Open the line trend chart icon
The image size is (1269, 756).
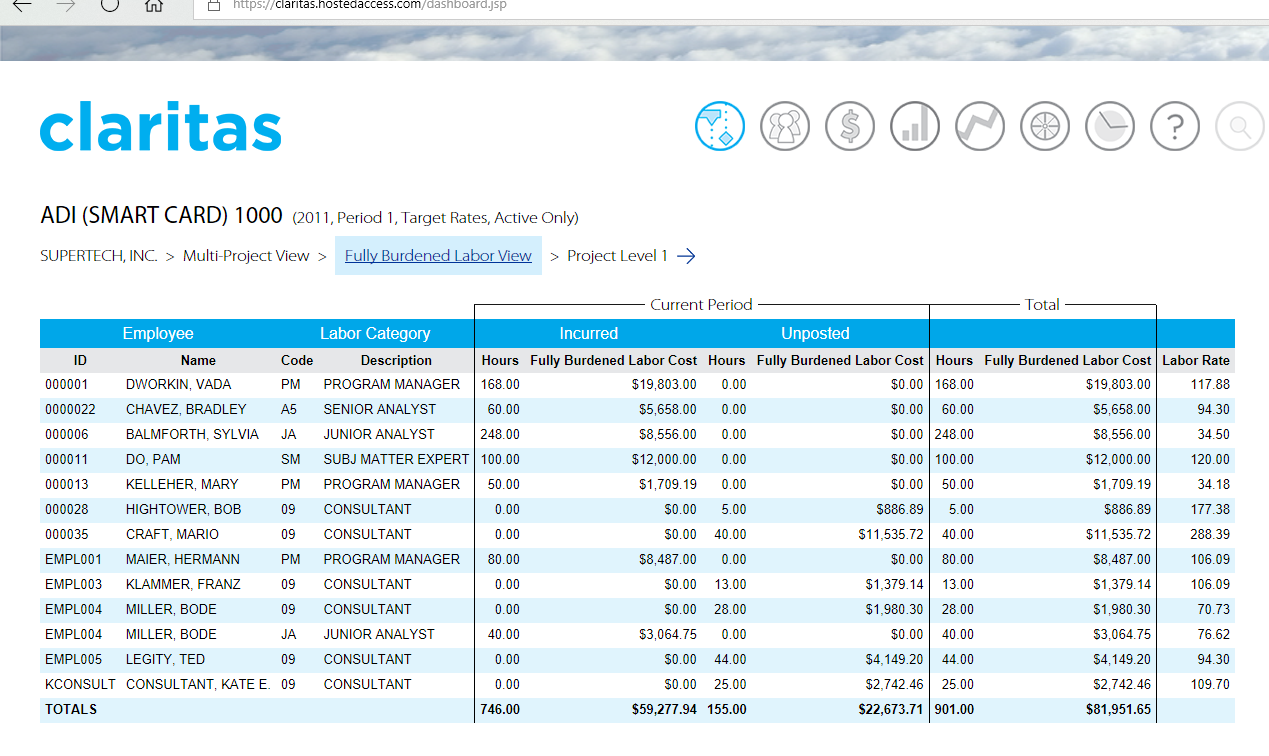980,127
